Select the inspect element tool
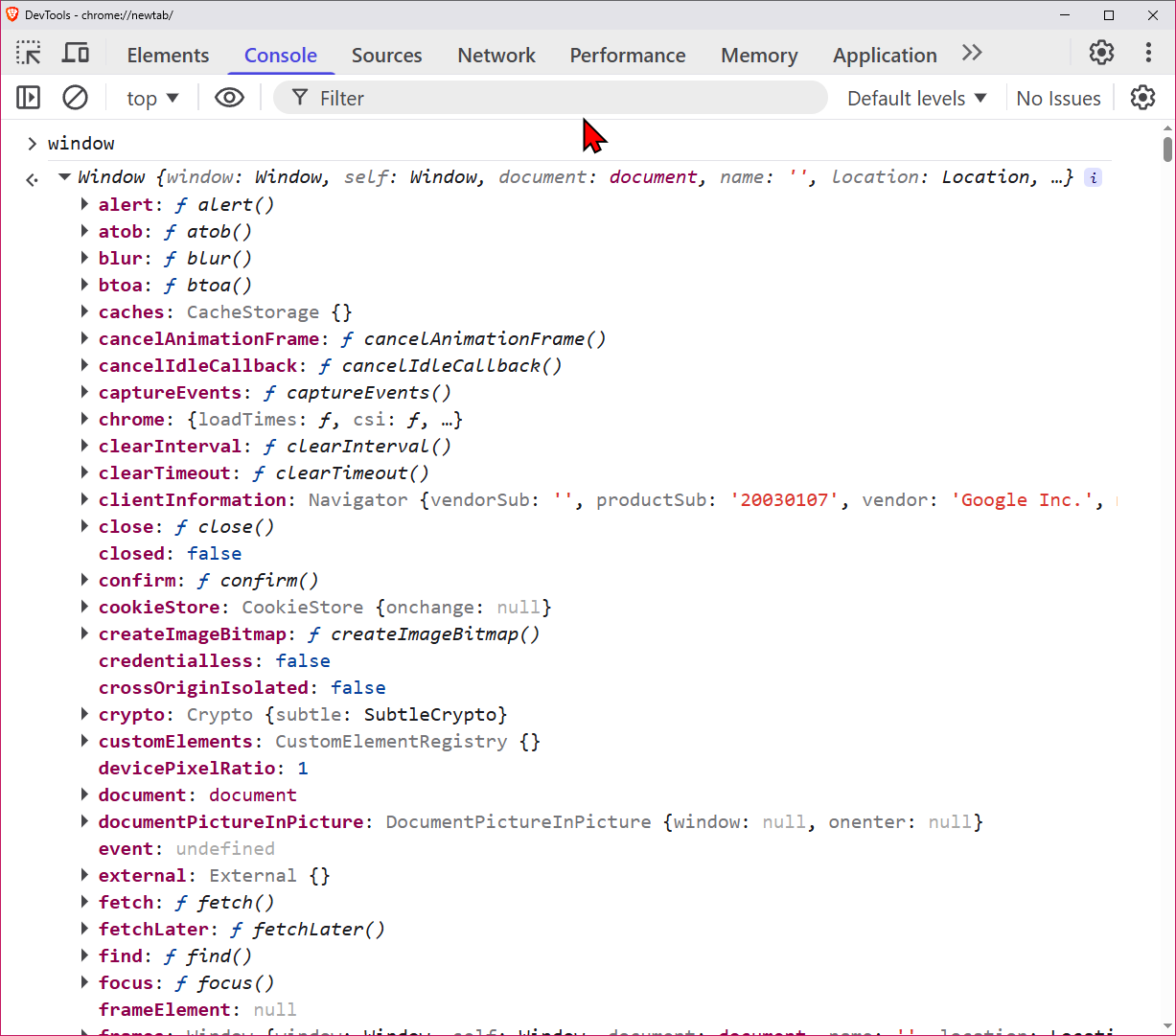Screen dimensions: 1176x1036 [28, 54]
